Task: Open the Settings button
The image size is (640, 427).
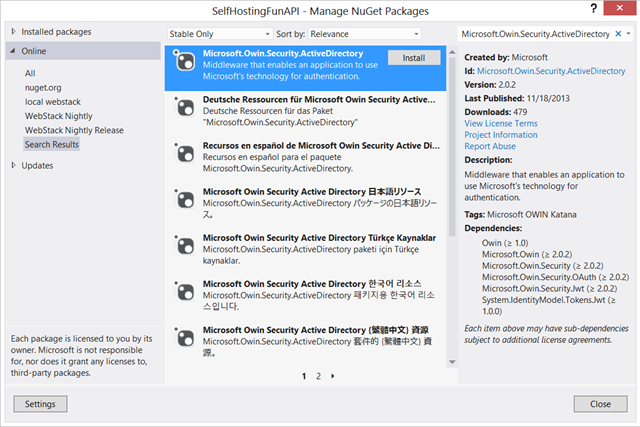Action: click(40, 404)
